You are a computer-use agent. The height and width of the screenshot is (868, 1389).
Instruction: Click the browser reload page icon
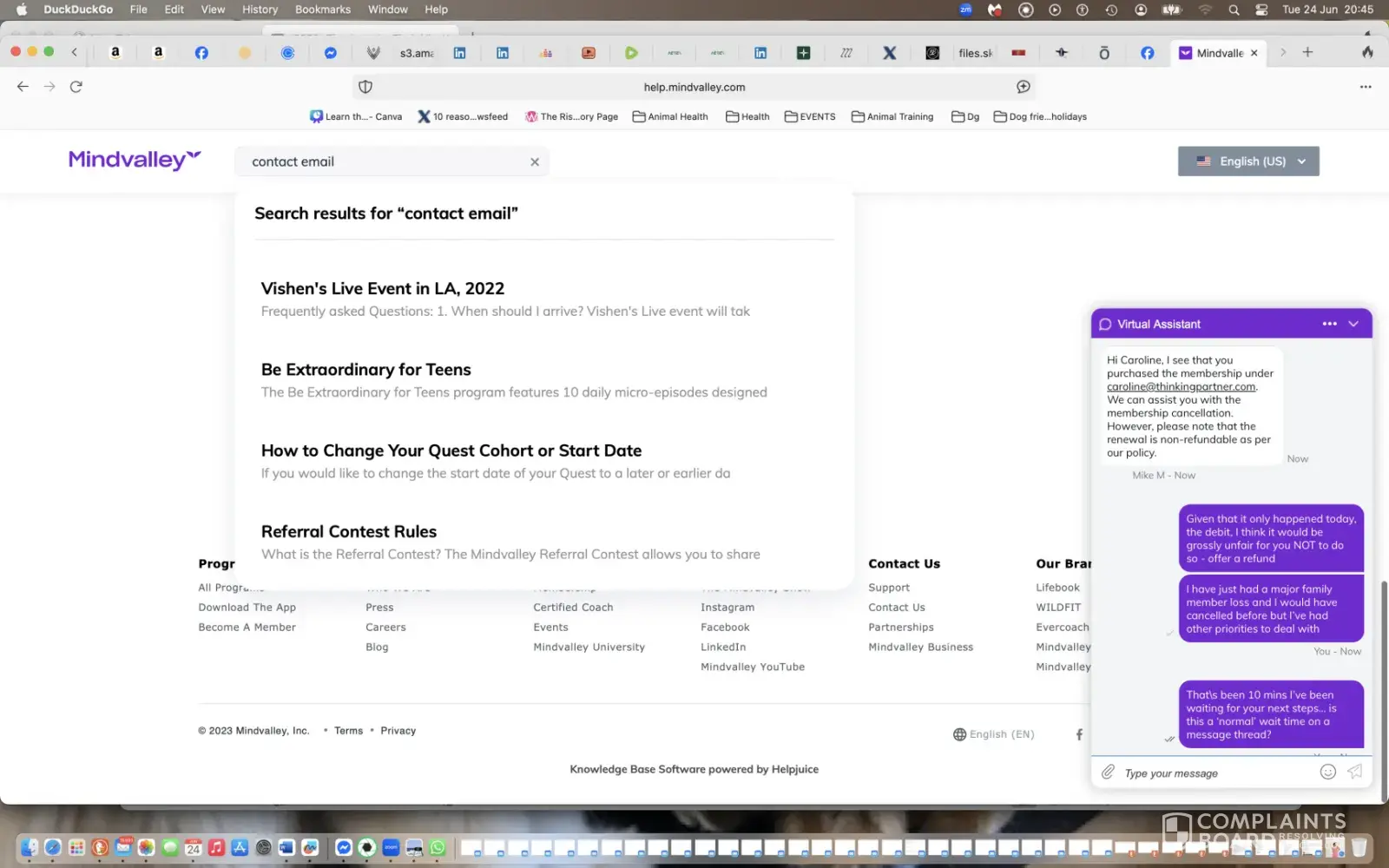(x=76, y=87)
